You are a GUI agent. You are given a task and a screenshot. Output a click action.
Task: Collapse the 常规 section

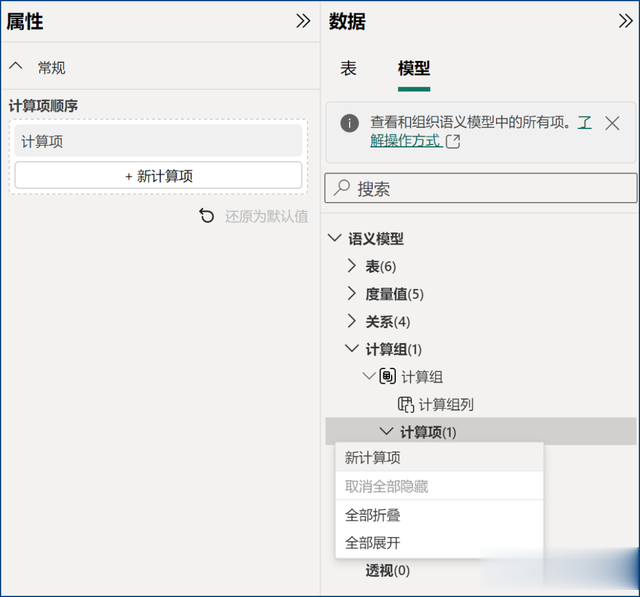(16, 66)
